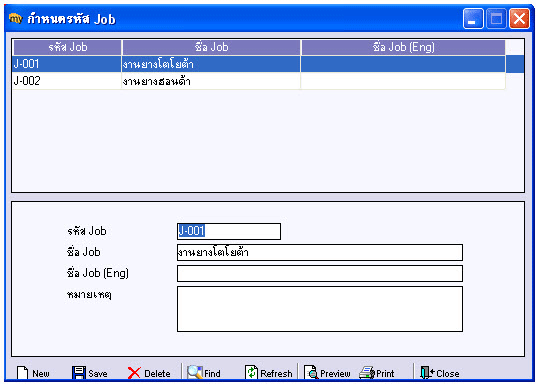Click the app logo in the title bar
This screenshot has width=539, height=388.
point(15,18)
